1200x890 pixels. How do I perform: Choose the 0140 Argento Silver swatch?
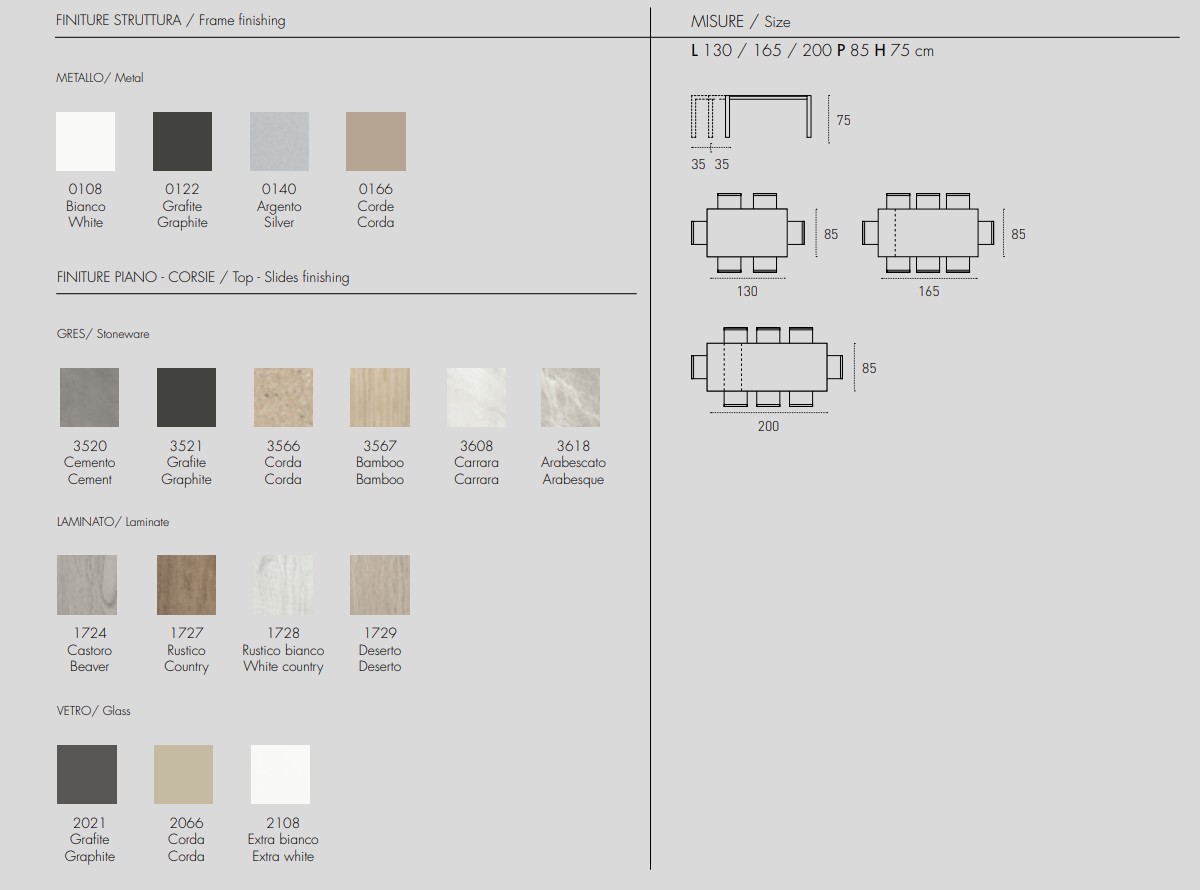click(279, 142)
